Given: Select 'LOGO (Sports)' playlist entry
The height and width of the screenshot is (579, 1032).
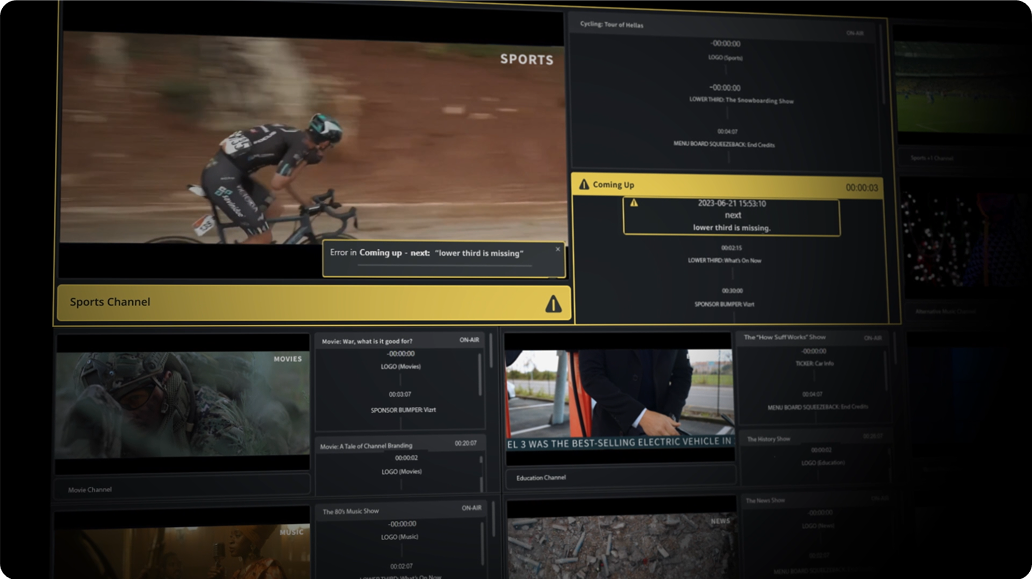Looking at the screenshot, I should pyautogui.click(x=725, y=57).
